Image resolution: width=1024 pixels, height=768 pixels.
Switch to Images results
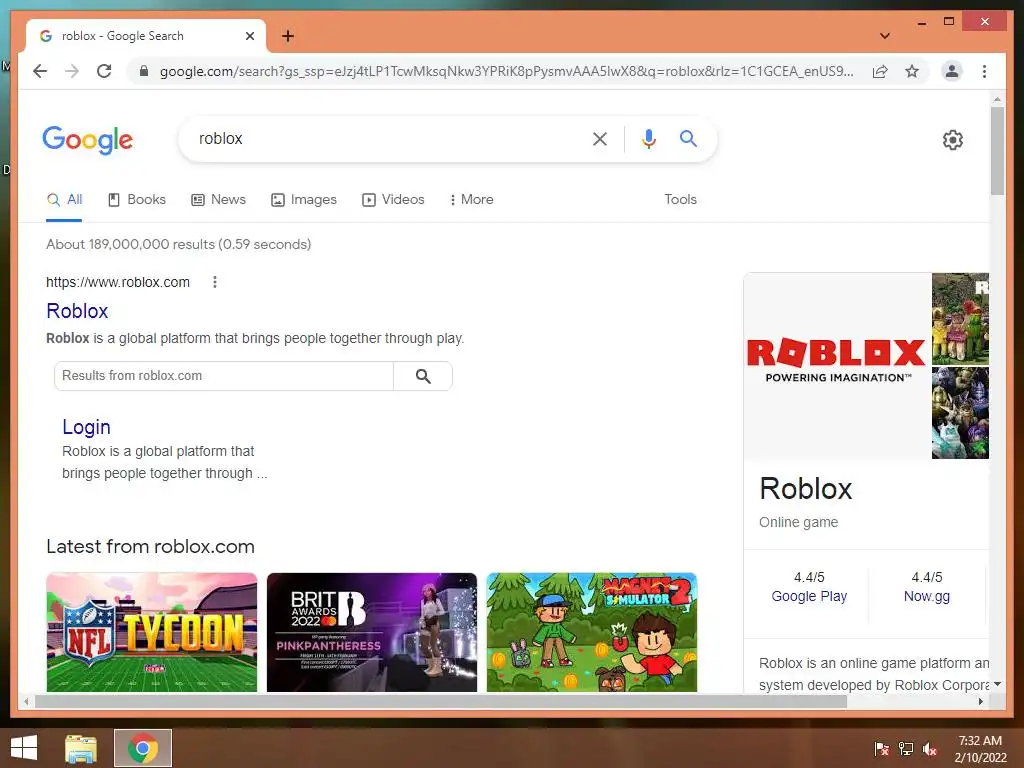(304, 200)
